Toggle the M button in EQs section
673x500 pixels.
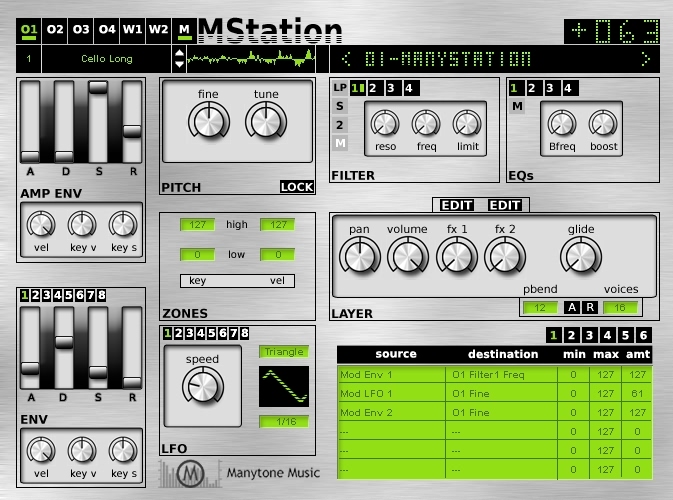point(518,106)
